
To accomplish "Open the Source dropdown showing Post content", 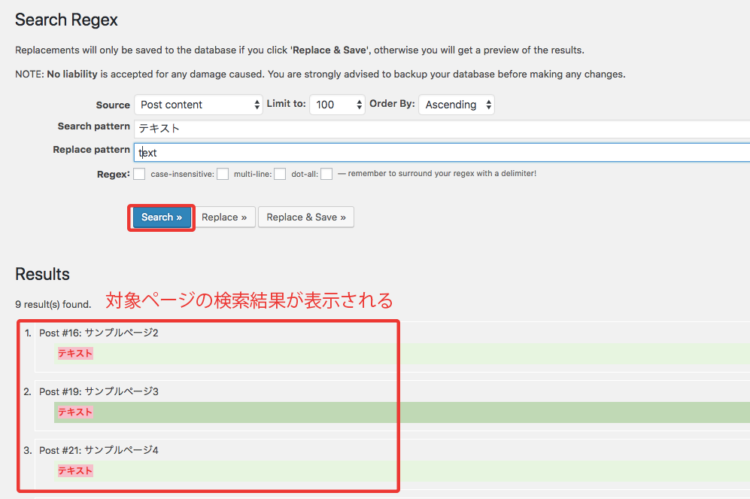I will 197,105.
